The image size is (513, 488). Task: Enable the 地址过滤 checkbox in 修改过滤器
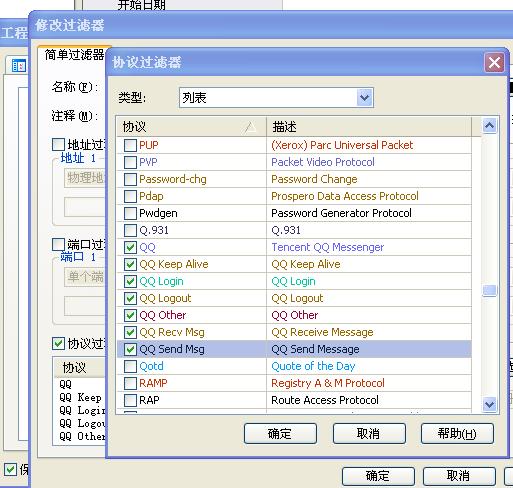(x=58, y=145)
